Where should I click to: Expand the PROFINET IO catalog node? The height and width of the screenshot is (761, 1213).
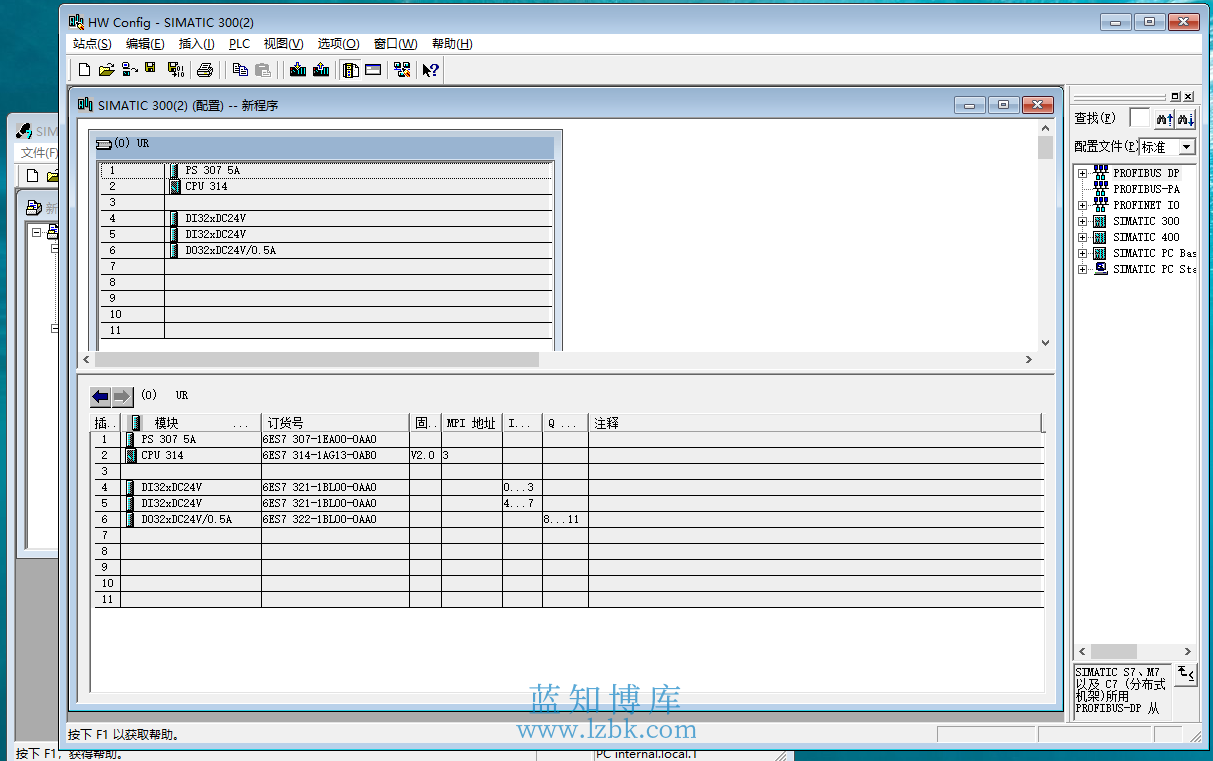pyautogui.click(x=1082, y=205)
